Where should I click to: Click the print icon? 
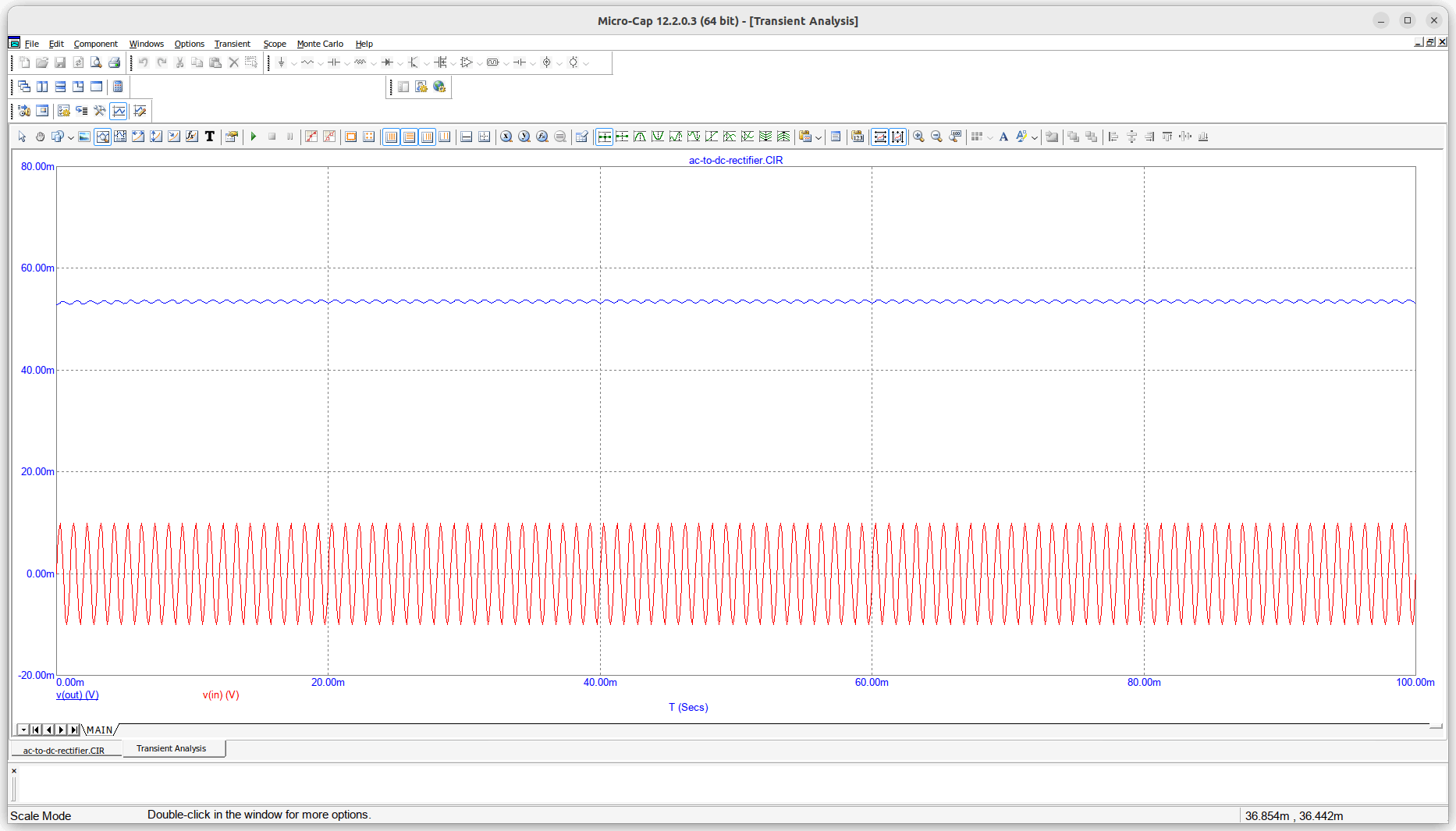point(114,62)
